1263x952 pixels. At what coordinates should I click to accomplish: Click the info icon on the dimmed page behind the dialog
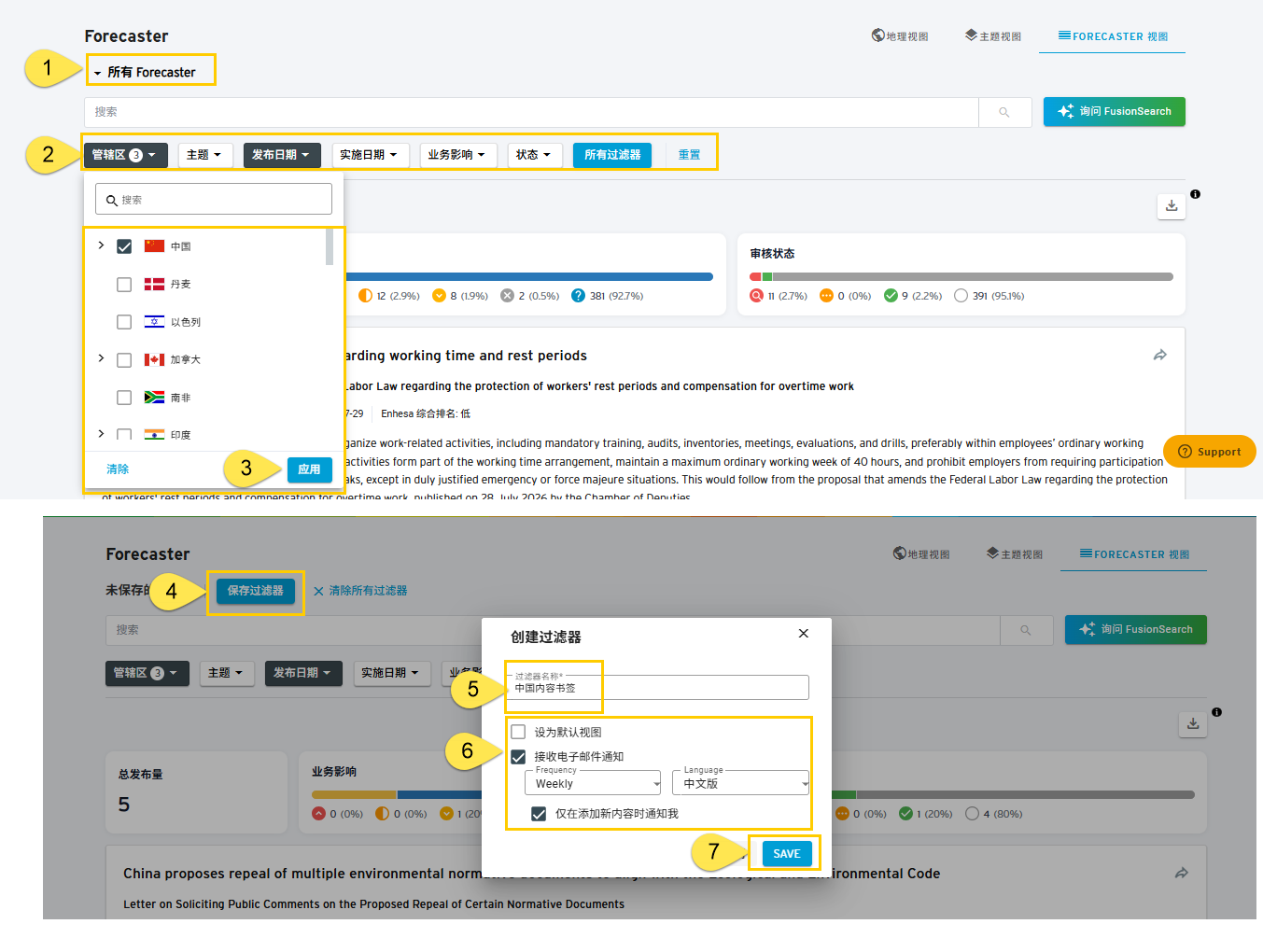click(x=1216, y=712)
